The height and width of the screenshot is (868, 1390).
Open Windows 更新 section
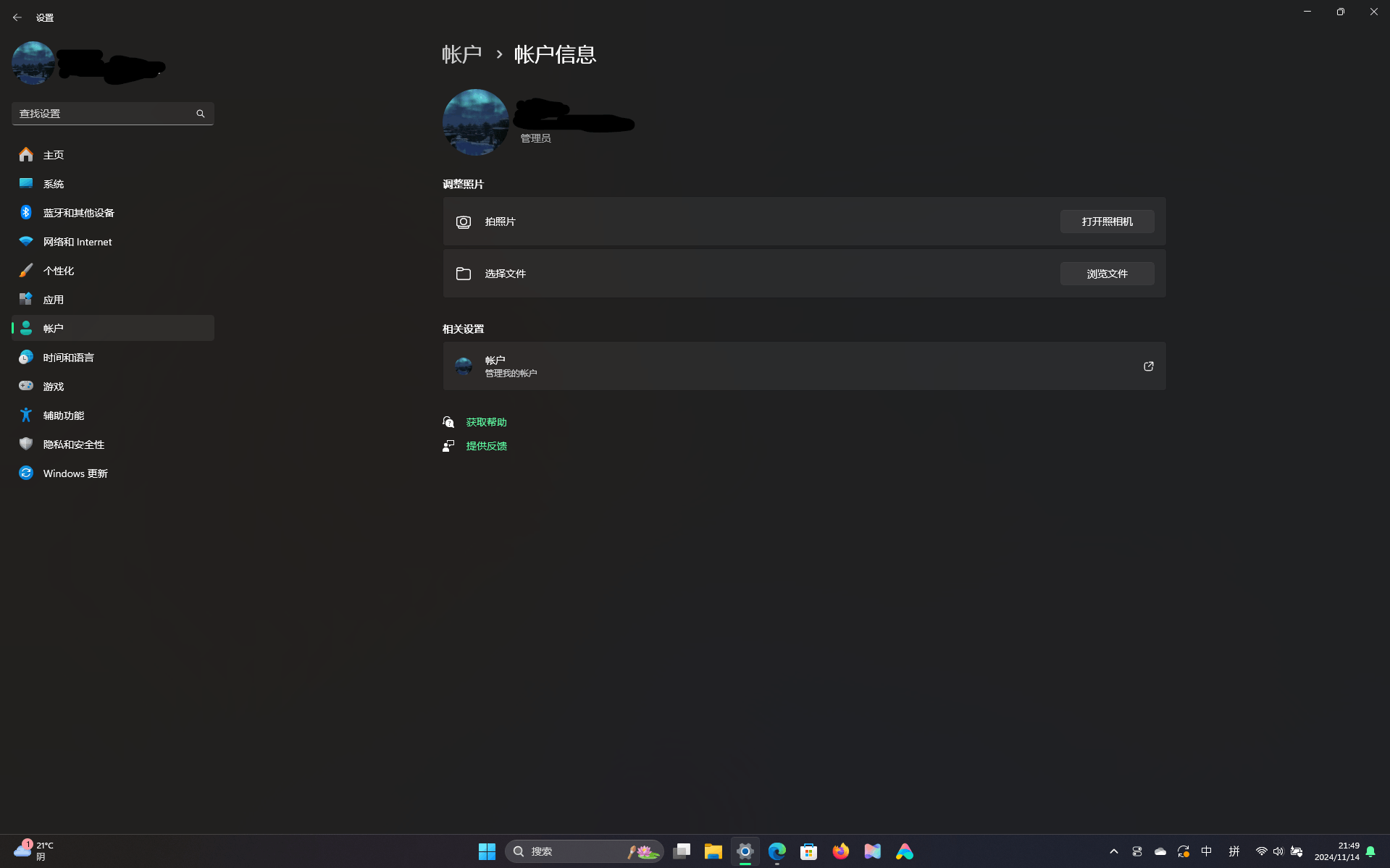[x=113, y=473]
